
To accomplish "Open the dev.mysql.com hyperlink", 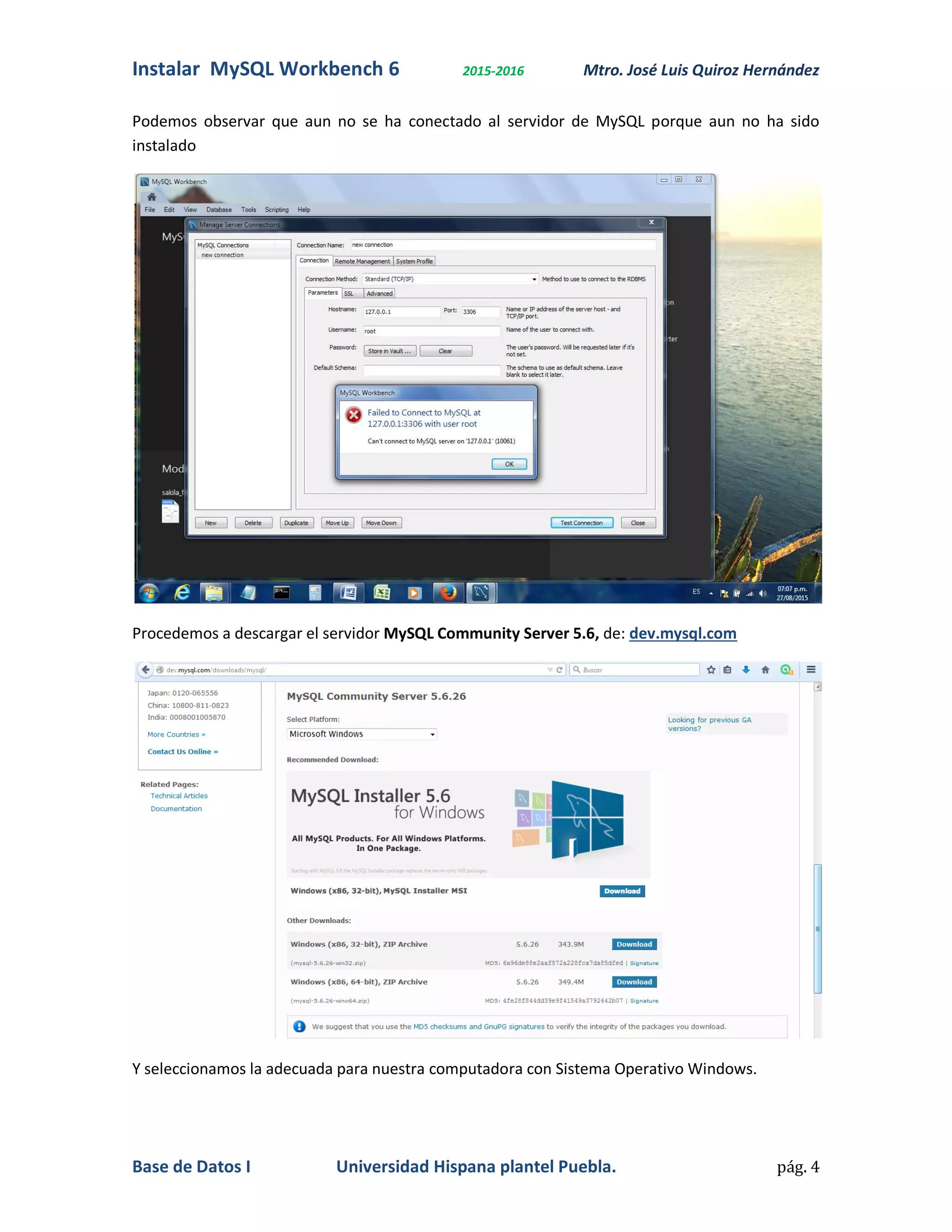I will click(682, 634).
